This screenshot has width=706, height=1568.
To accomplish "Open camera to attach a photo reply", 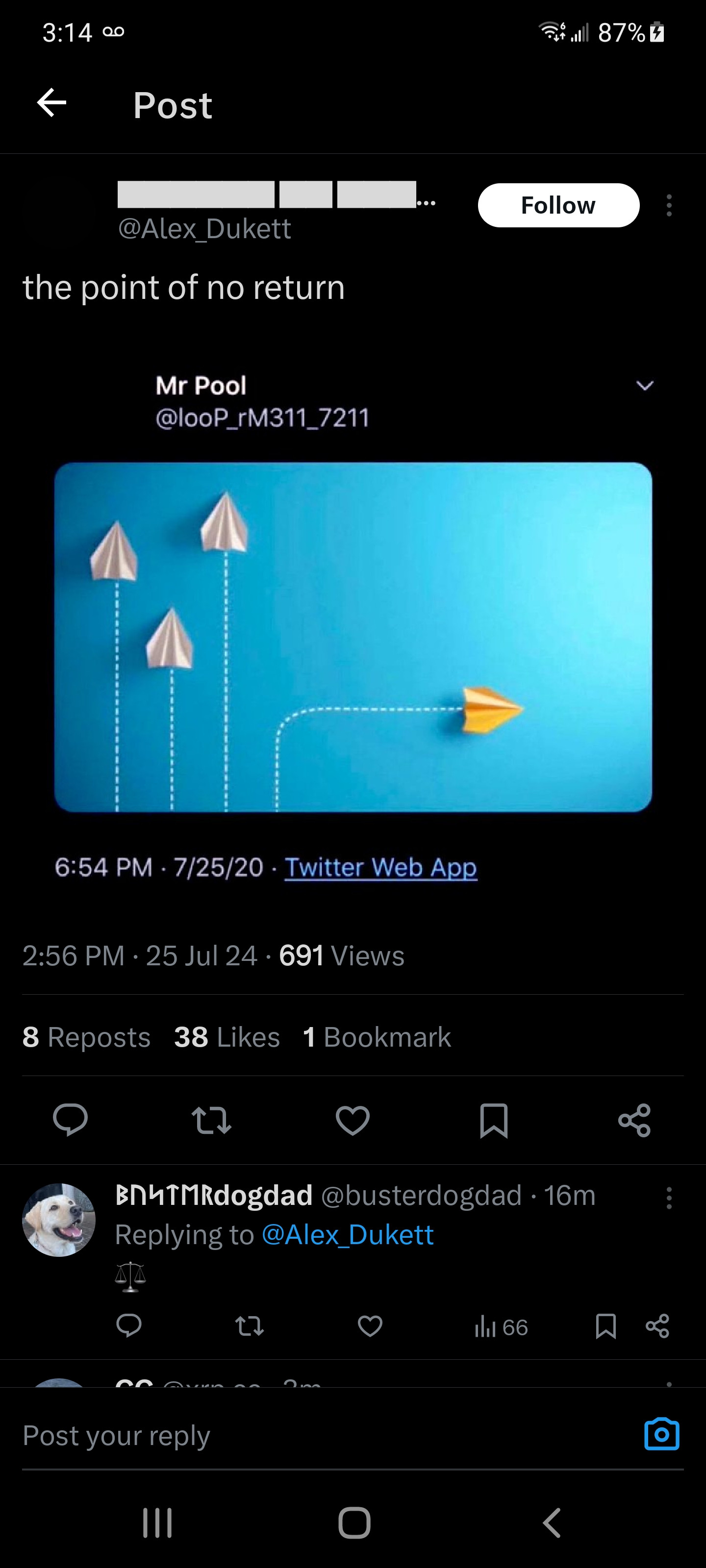I will pyautogui.click(x=661, y=1434).
